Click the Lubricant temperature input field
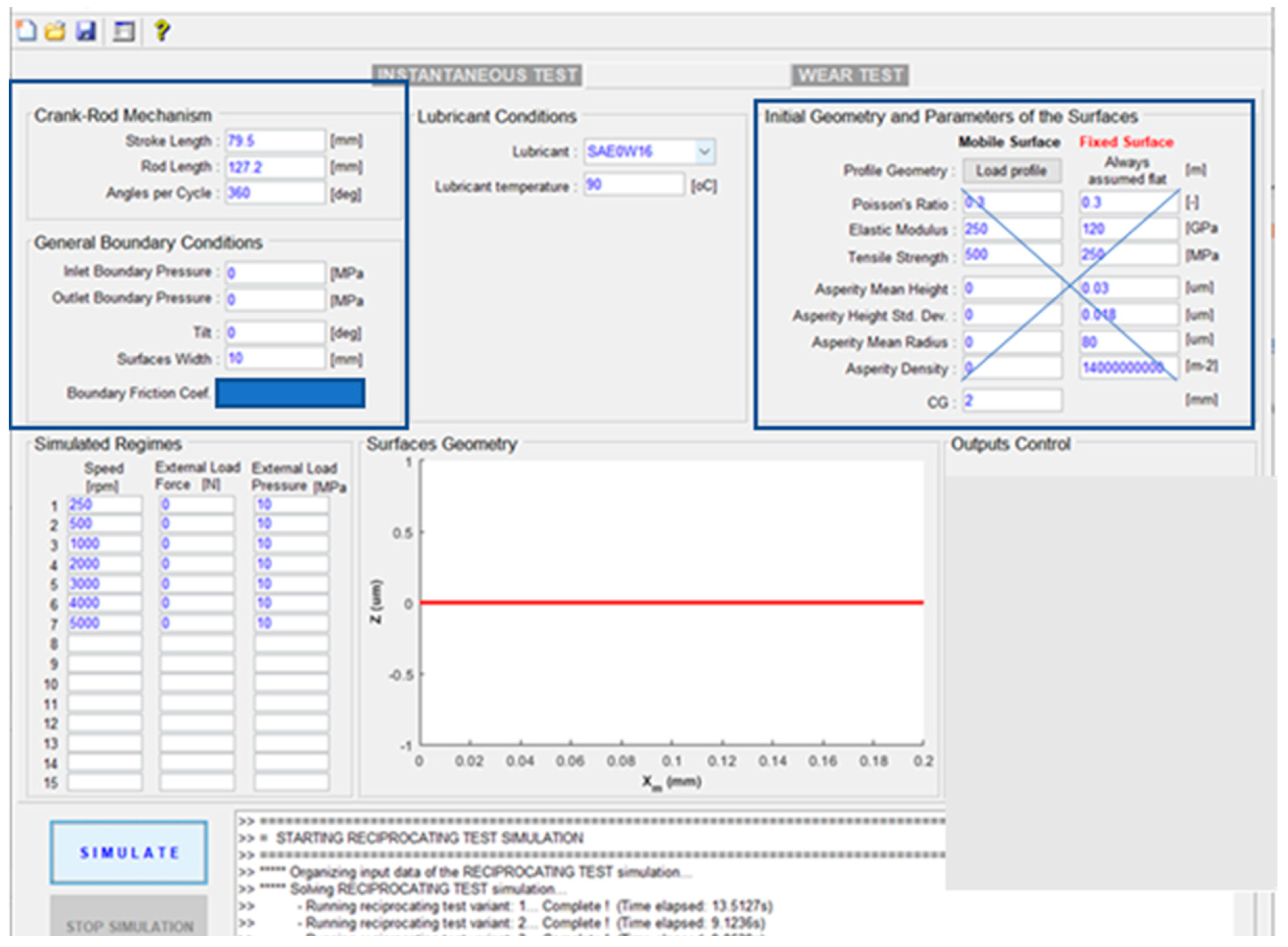The image size is (1288, 947). pos(634,185)
